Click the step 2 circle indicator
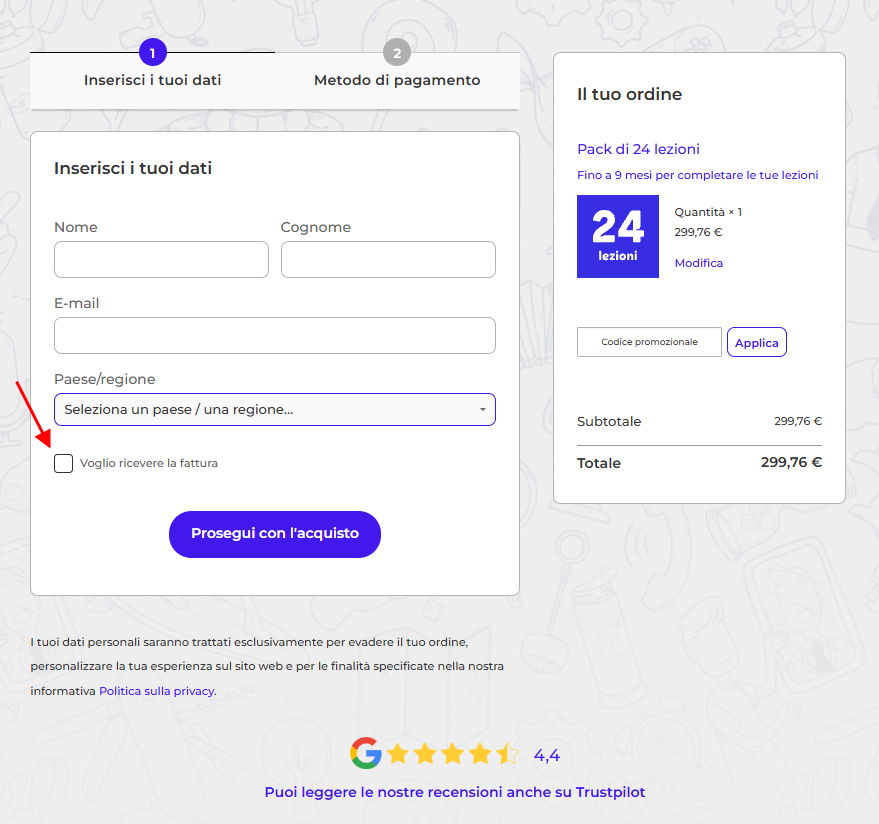The height and width of the screenshot is (824, 879). [x=397, y=53]
